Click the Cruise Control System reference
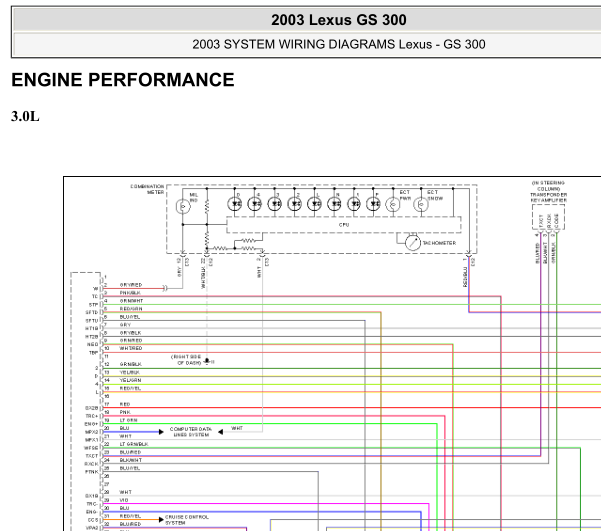 [x=184, y=520]
